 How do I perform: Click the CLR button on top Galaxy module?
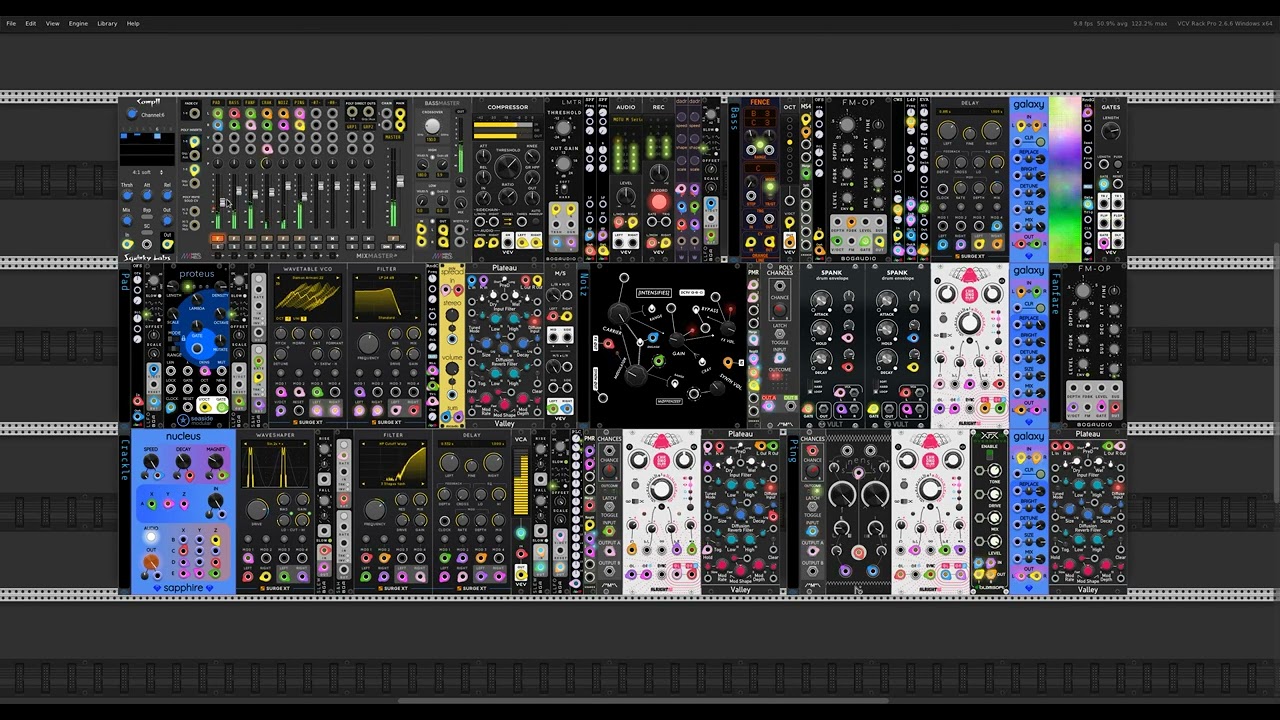tap(1040, 142)
